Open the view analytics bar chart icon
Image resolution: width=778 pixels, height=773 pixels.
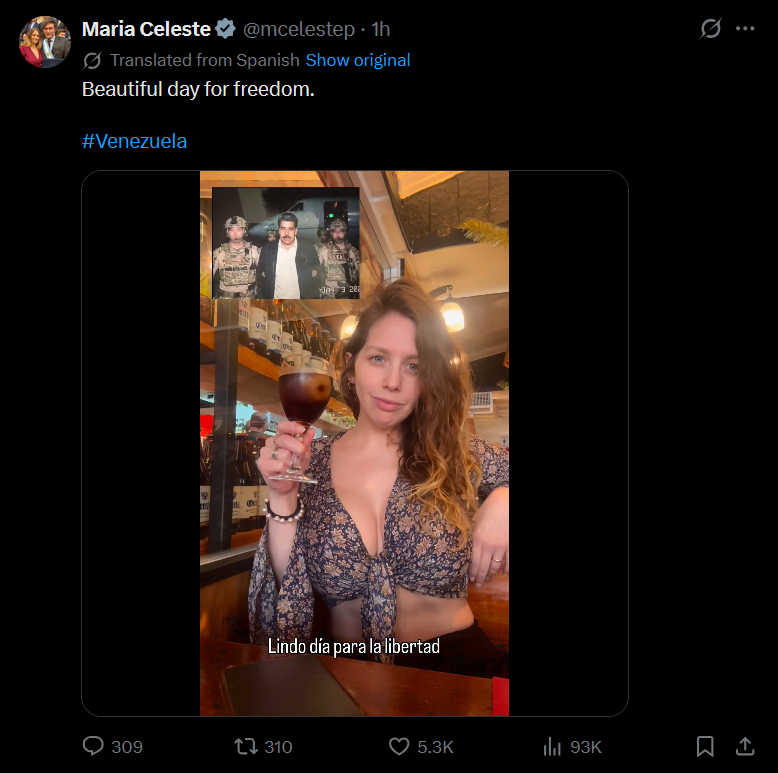coord(552,746)
